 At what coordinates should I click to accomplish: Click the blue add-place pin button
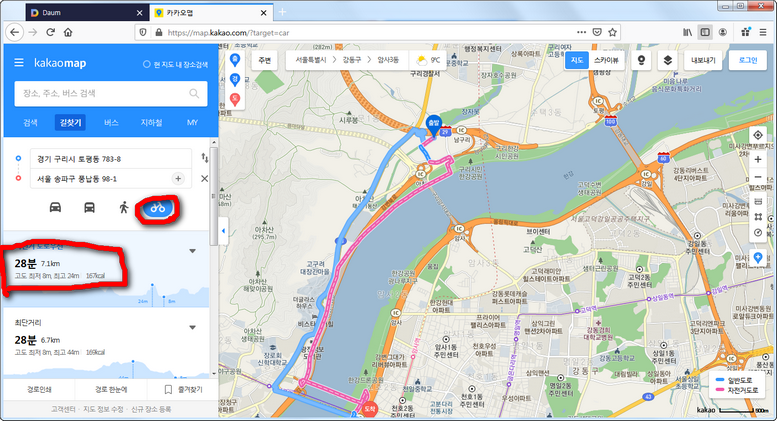point(758,258)
